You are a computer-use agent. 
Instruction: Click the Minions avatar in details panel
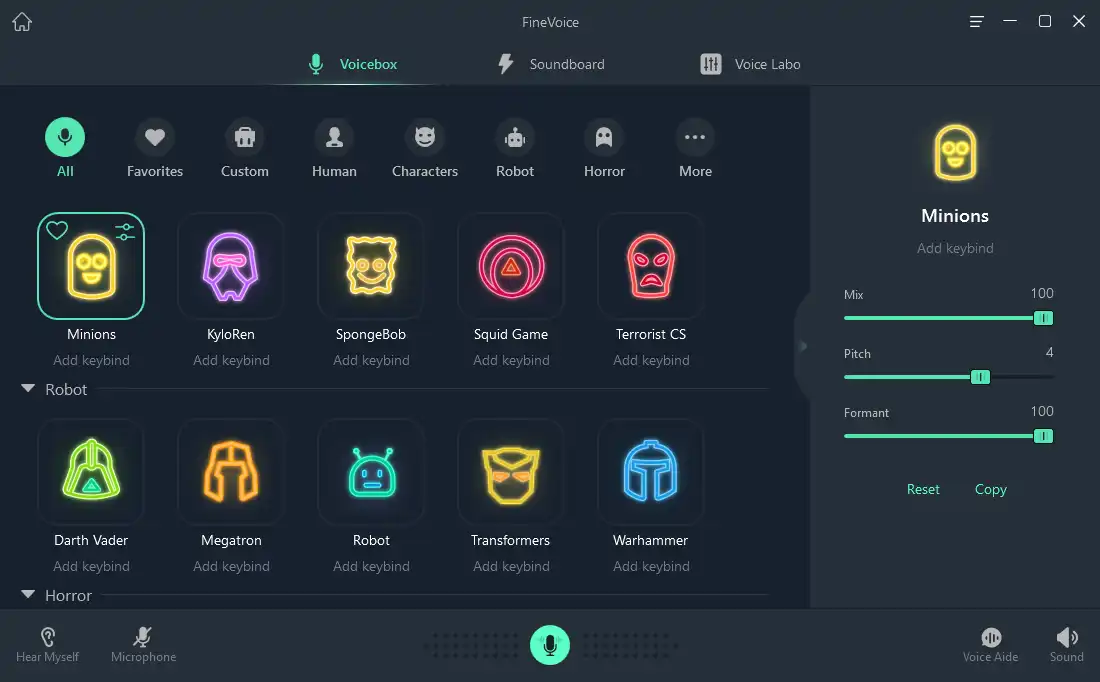(955, 152)
